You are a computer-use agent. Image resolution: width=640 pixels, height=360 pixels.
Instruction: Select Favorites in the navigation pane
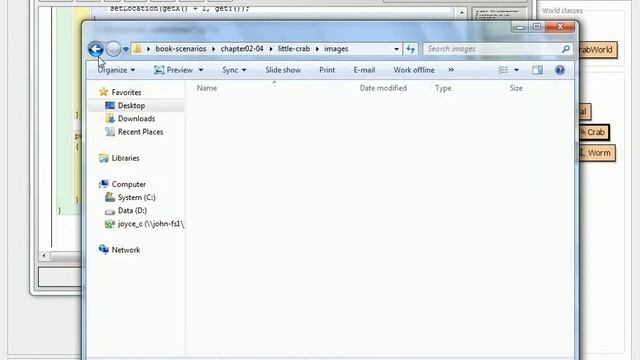coord(126,92)
